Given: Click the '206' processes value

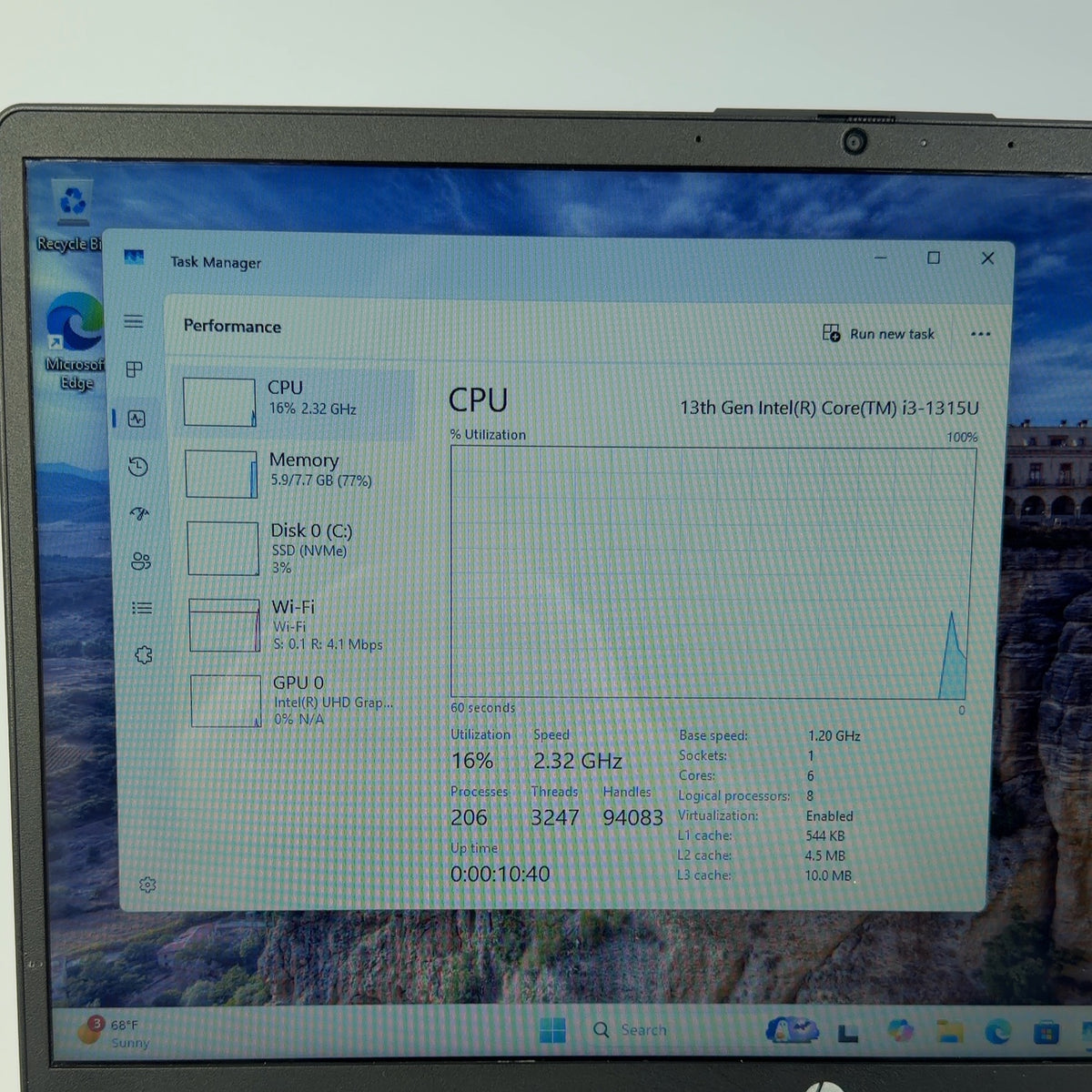Looking at the screenshot, I should click(470, 817).
